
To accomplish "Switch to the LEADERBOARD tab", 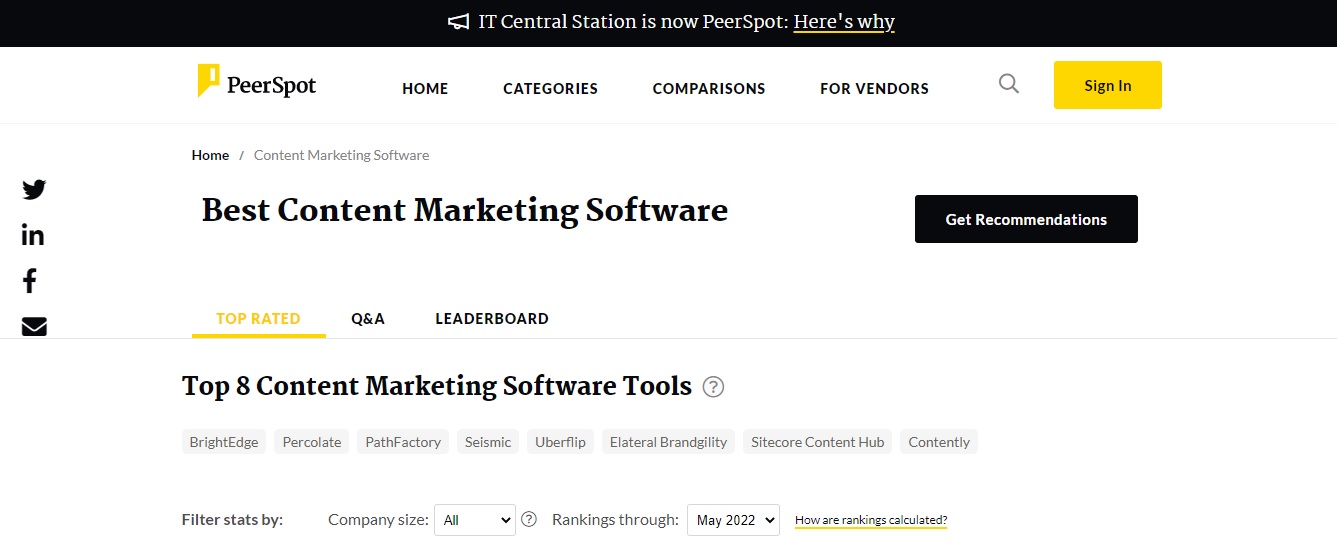I will 492,318.
